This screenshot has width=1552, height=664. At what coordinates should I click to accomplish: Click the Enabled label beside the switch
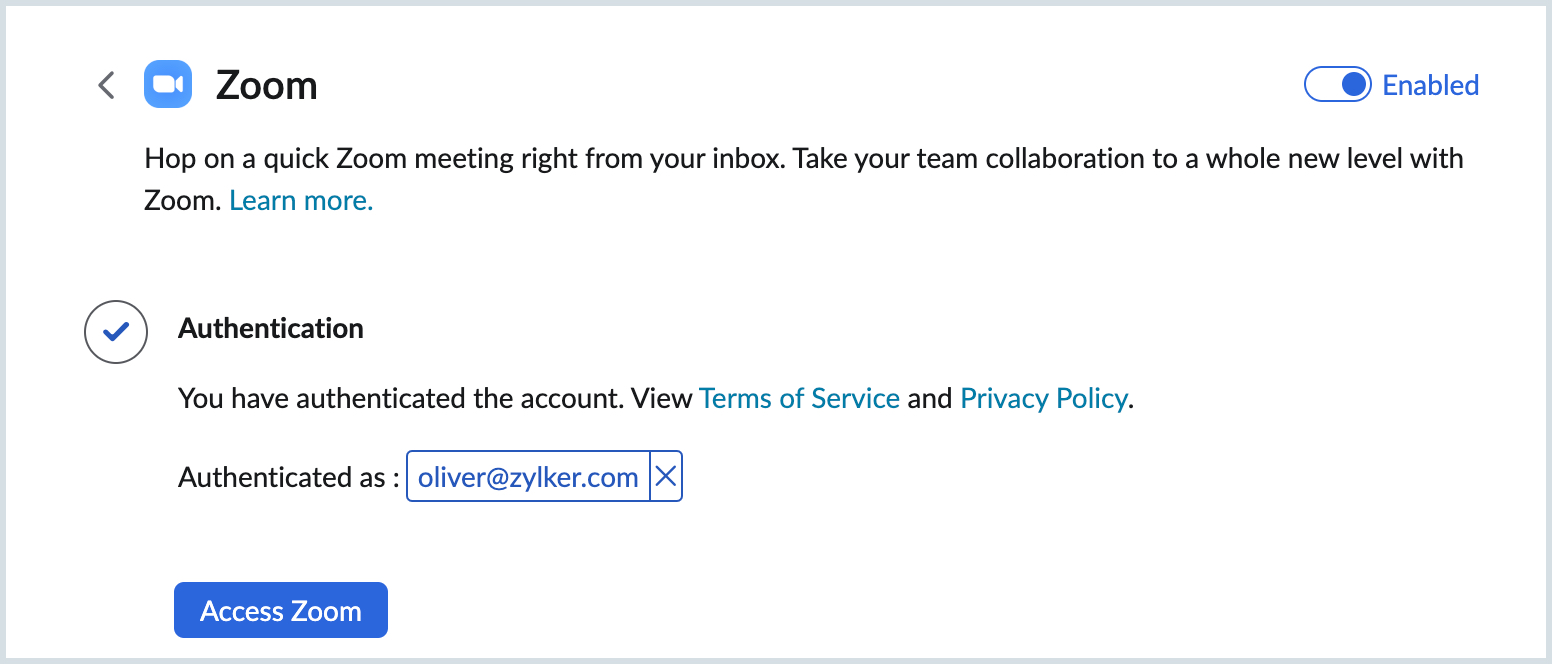(x=1430, y=86)
